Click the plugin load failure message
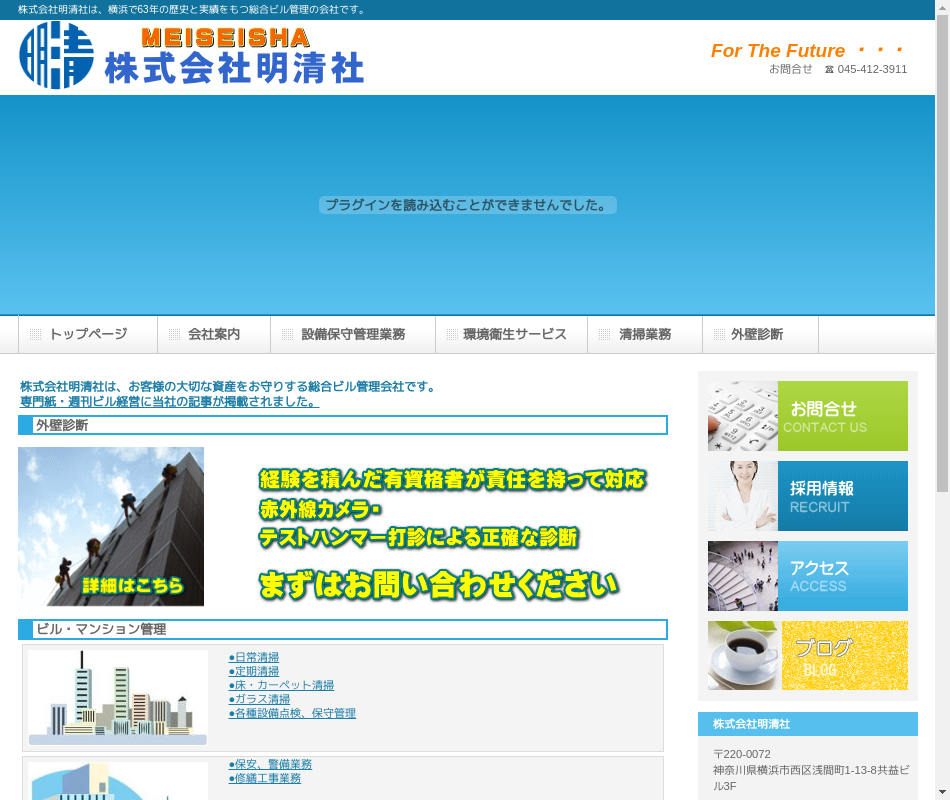Image resolution: width=950 pixels, height=800 pixels. [x=468, y=205]
